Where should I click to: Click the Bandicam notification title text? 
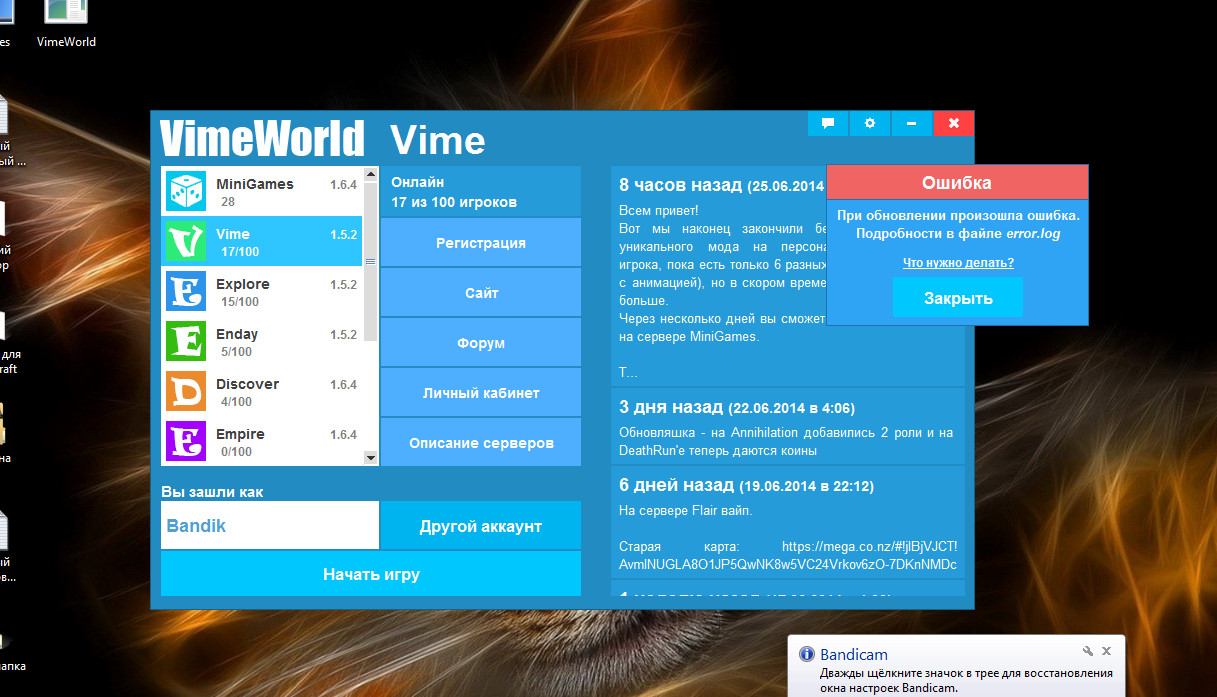[x=854, y=654]
